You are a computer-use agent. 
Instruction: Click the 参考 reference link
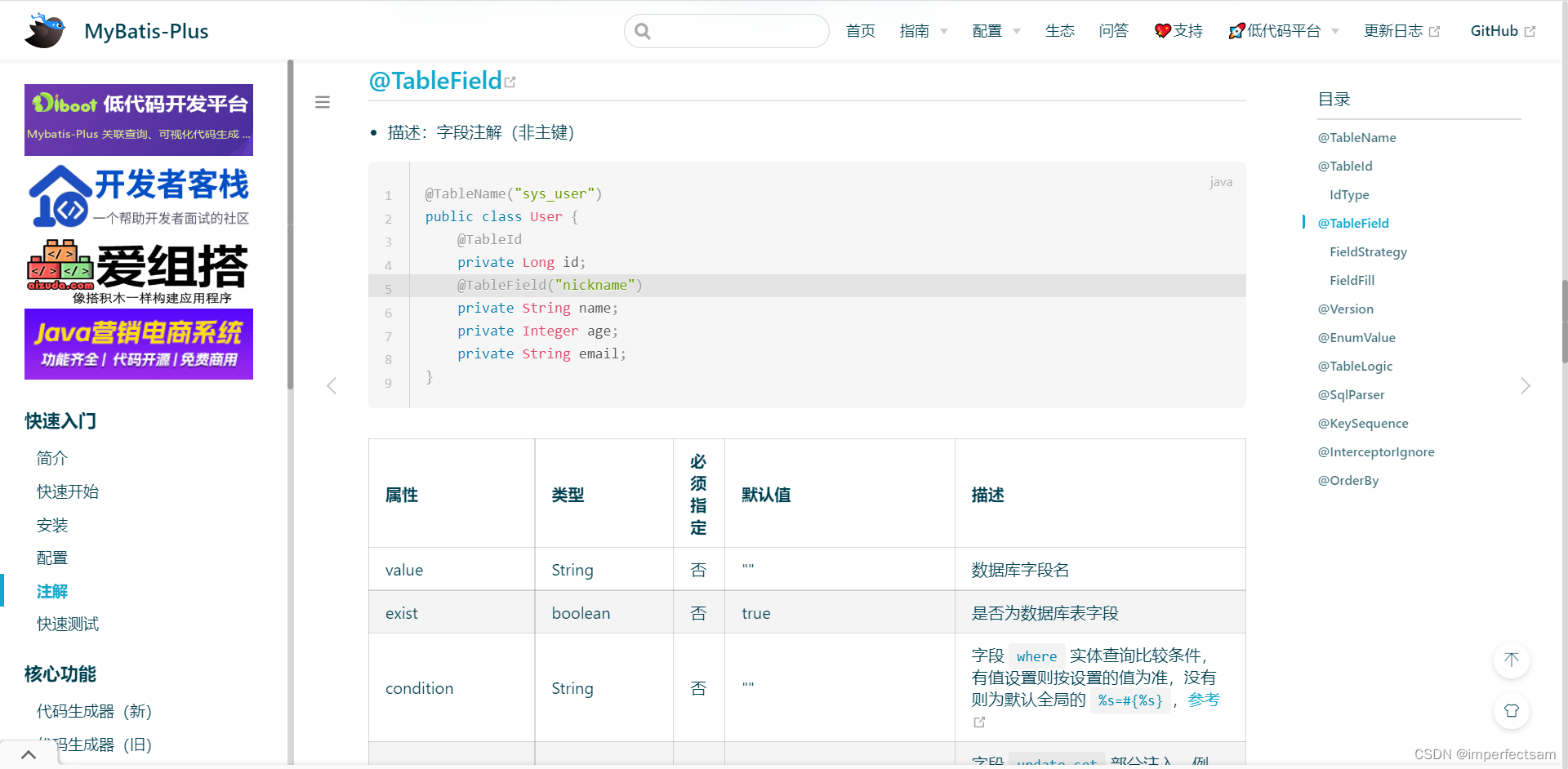click(1204, 700)
